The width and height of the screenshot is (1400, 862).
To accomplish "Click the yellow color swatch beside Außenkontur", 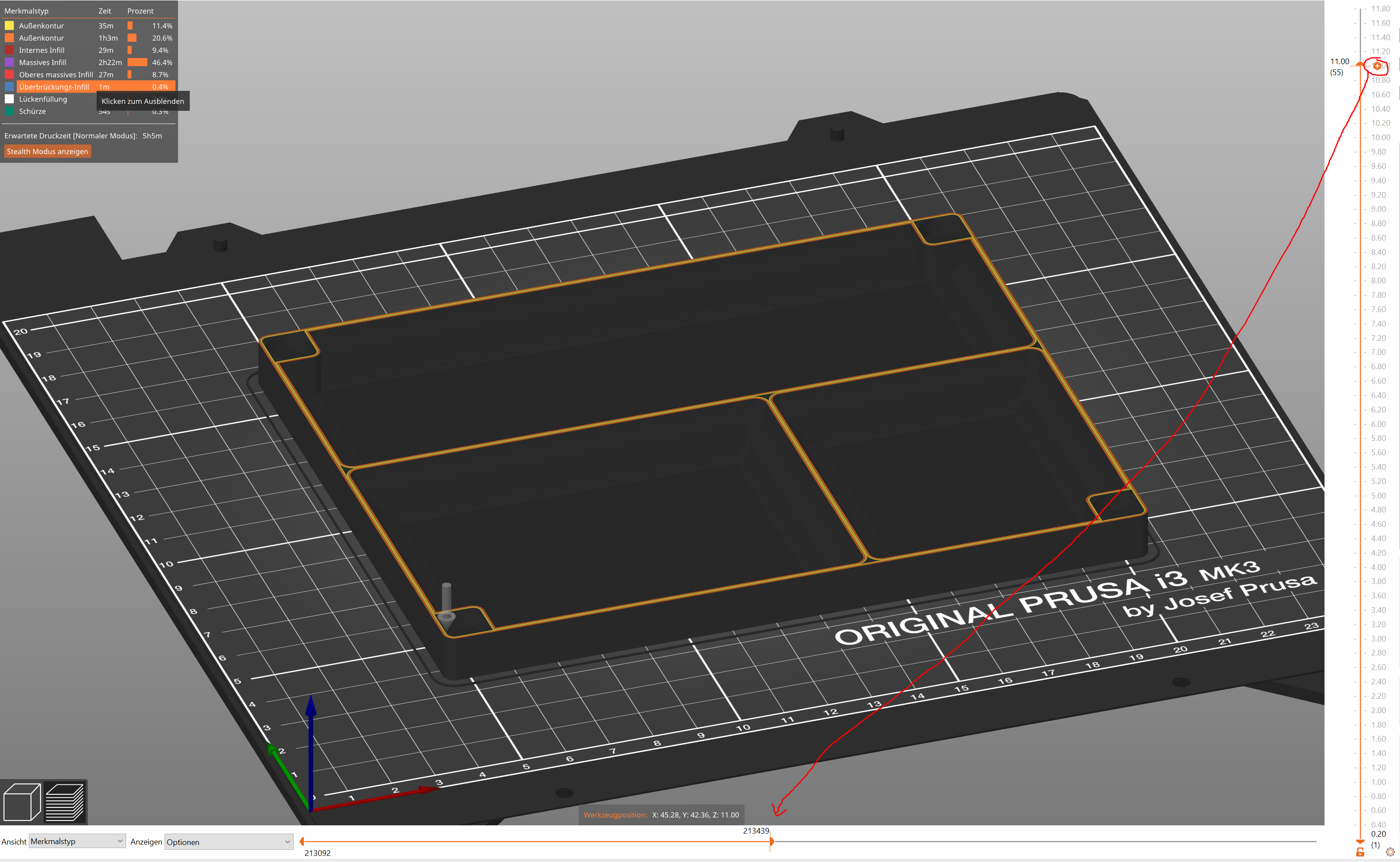I will pos(9,25).
